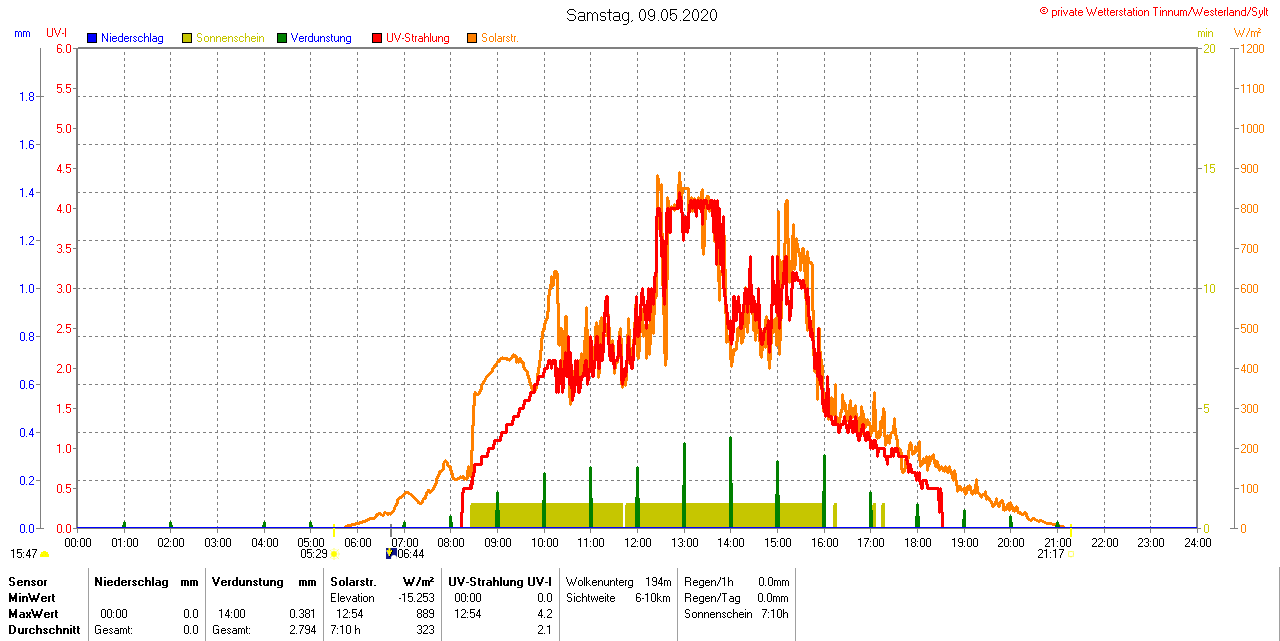Click the 05:29 sunrise time text
The width and height of the screenshot is (1280, 641).
(314, 553)
